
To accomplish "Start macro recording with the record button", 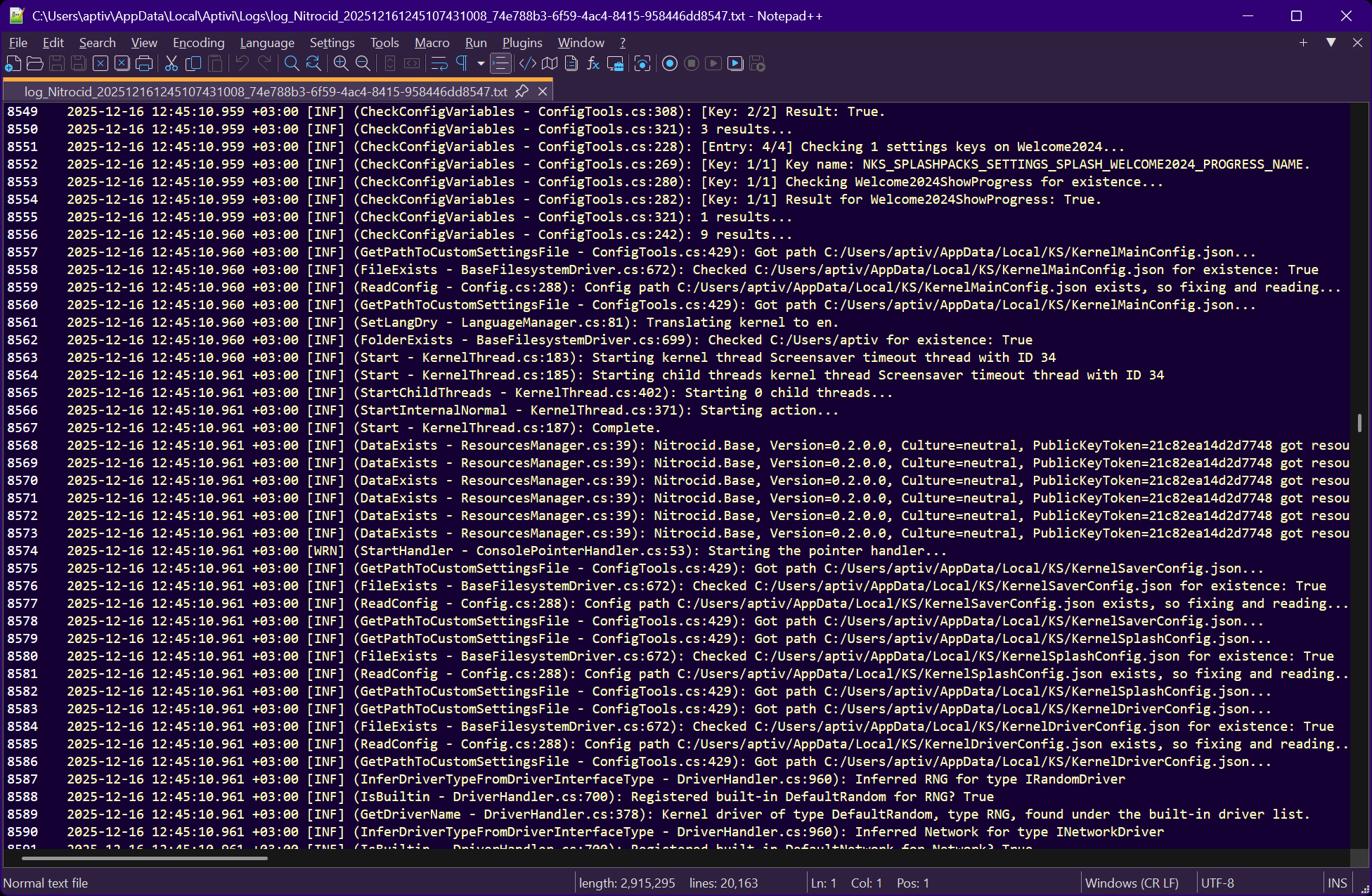I will click(x=670, y=64).
